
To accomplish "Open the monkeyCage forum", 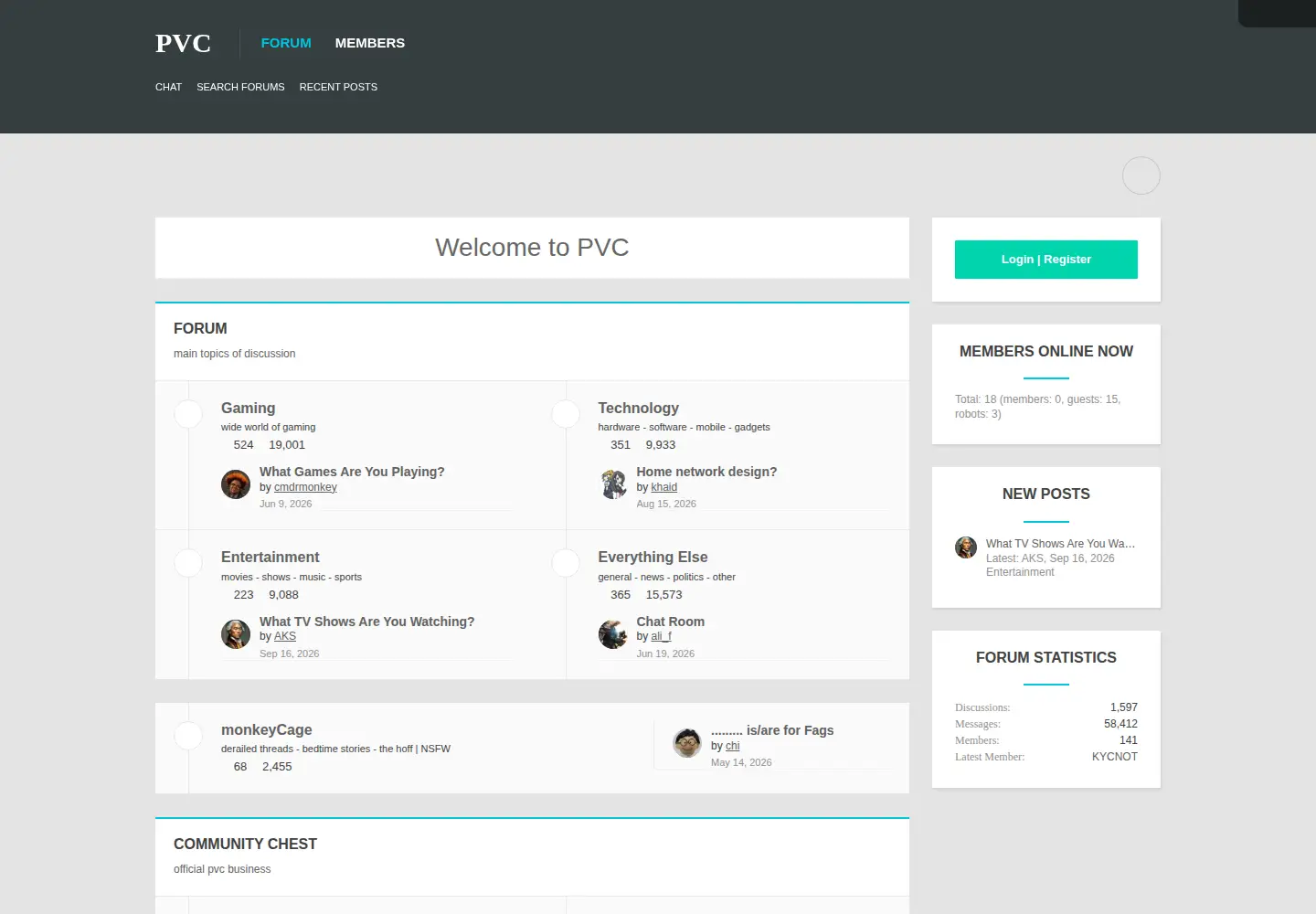I will [x=267, y=729].
